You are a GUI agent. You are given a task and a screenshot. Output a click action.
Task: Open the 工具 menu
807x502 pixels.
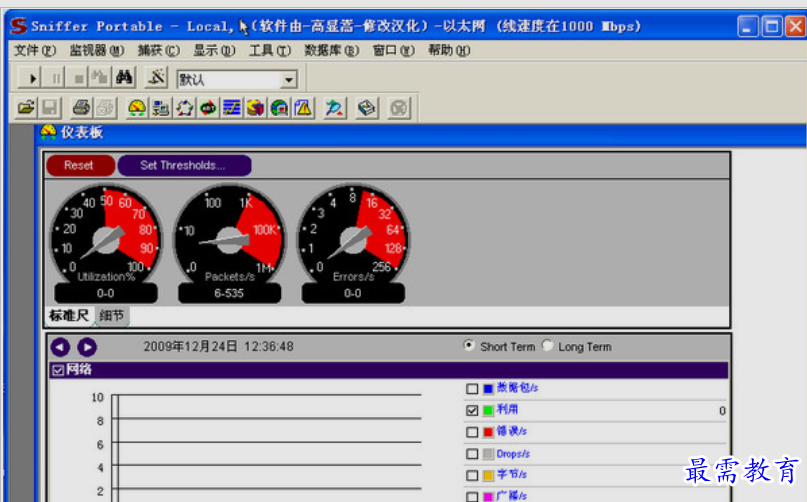(270, 50)
